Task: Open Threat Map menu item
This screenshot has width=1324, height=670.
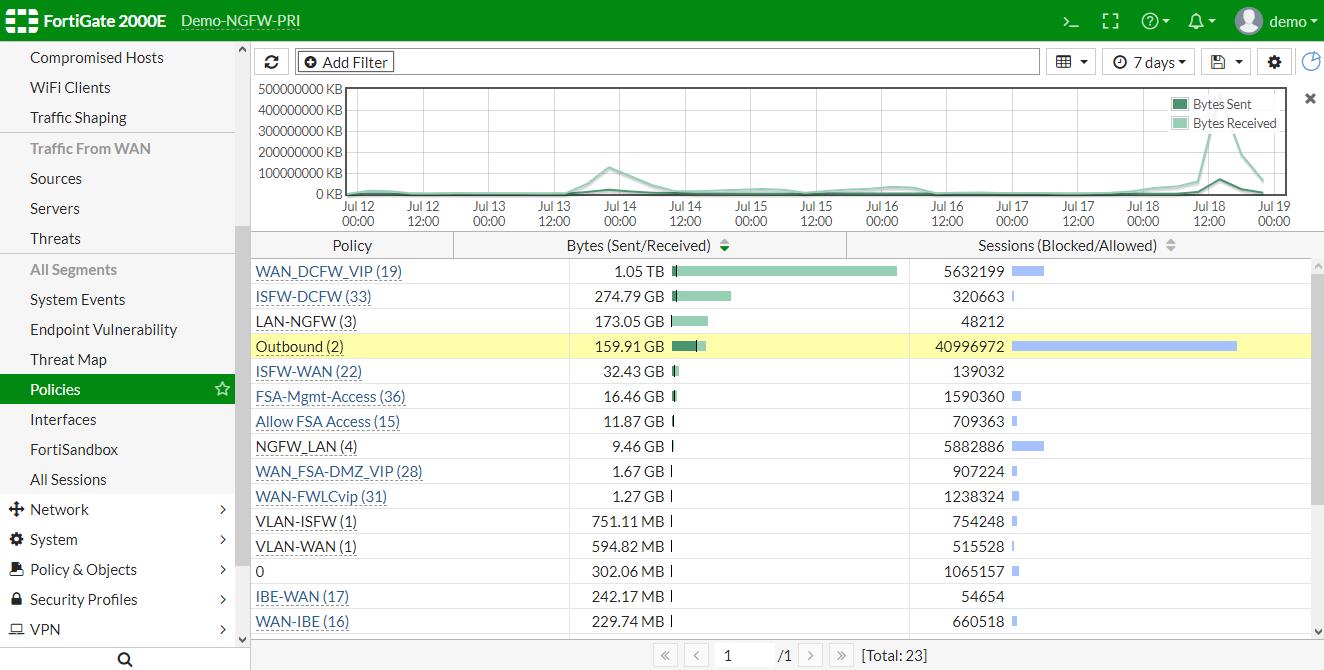Action: (68, 359)
